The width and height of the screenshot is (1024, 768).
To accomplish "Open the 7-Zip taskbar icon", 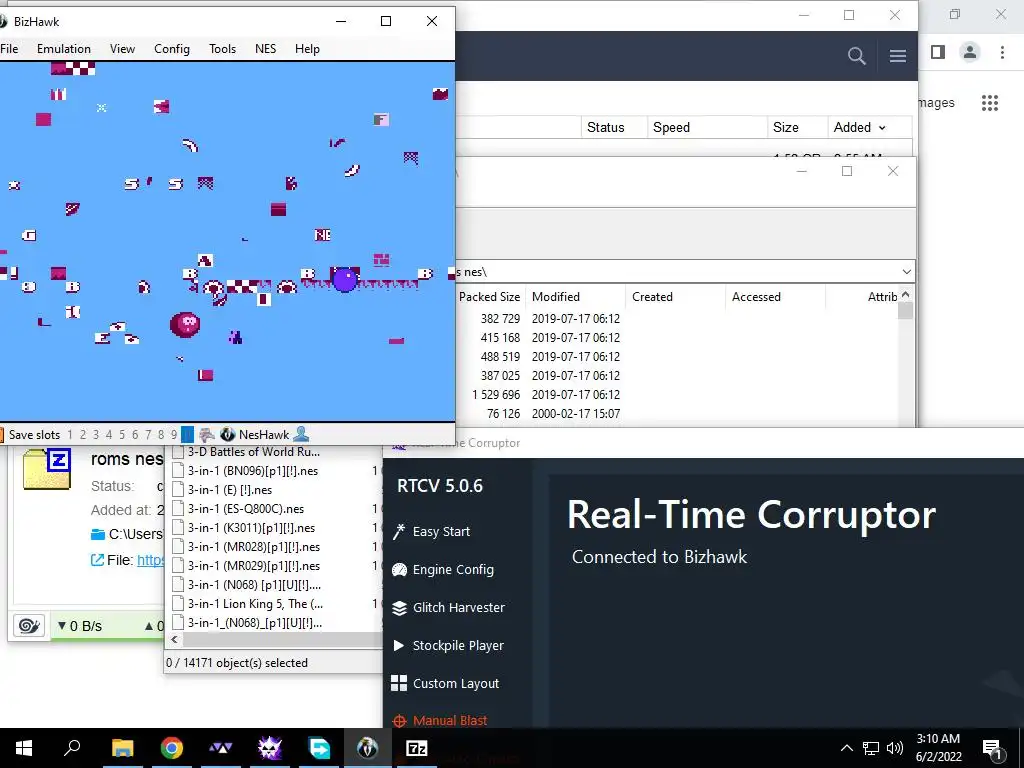I will pos(417,748).
